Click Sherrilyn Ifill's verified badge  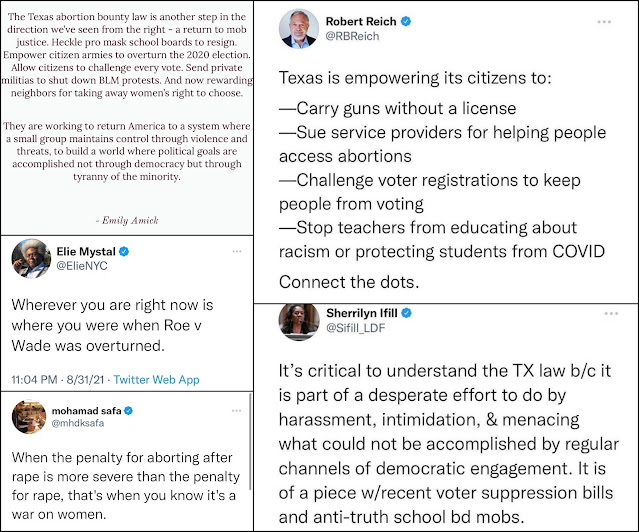[406, 313]
